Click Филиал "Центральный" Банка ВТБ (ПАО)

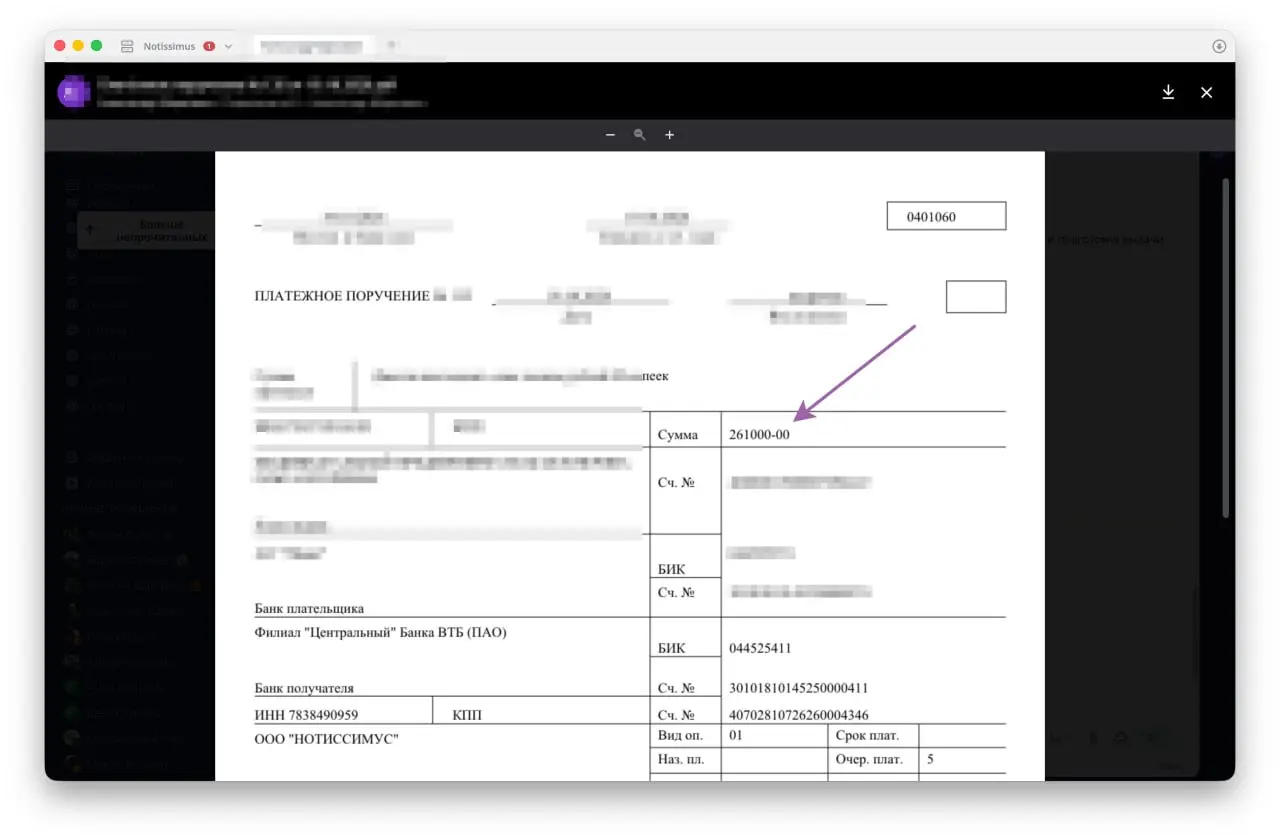point(381,632)
